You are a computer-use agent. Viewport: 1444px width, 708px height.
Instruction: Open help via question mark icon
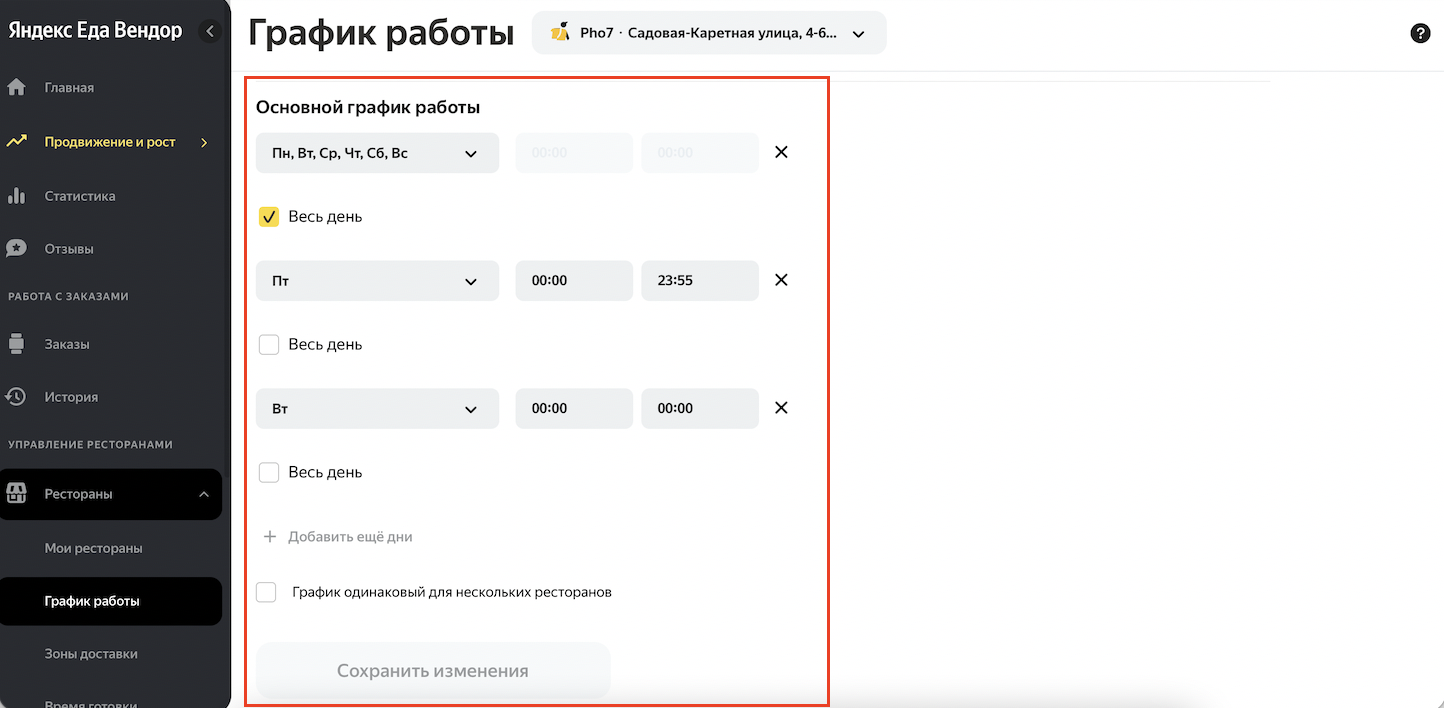coord(1419,33)
